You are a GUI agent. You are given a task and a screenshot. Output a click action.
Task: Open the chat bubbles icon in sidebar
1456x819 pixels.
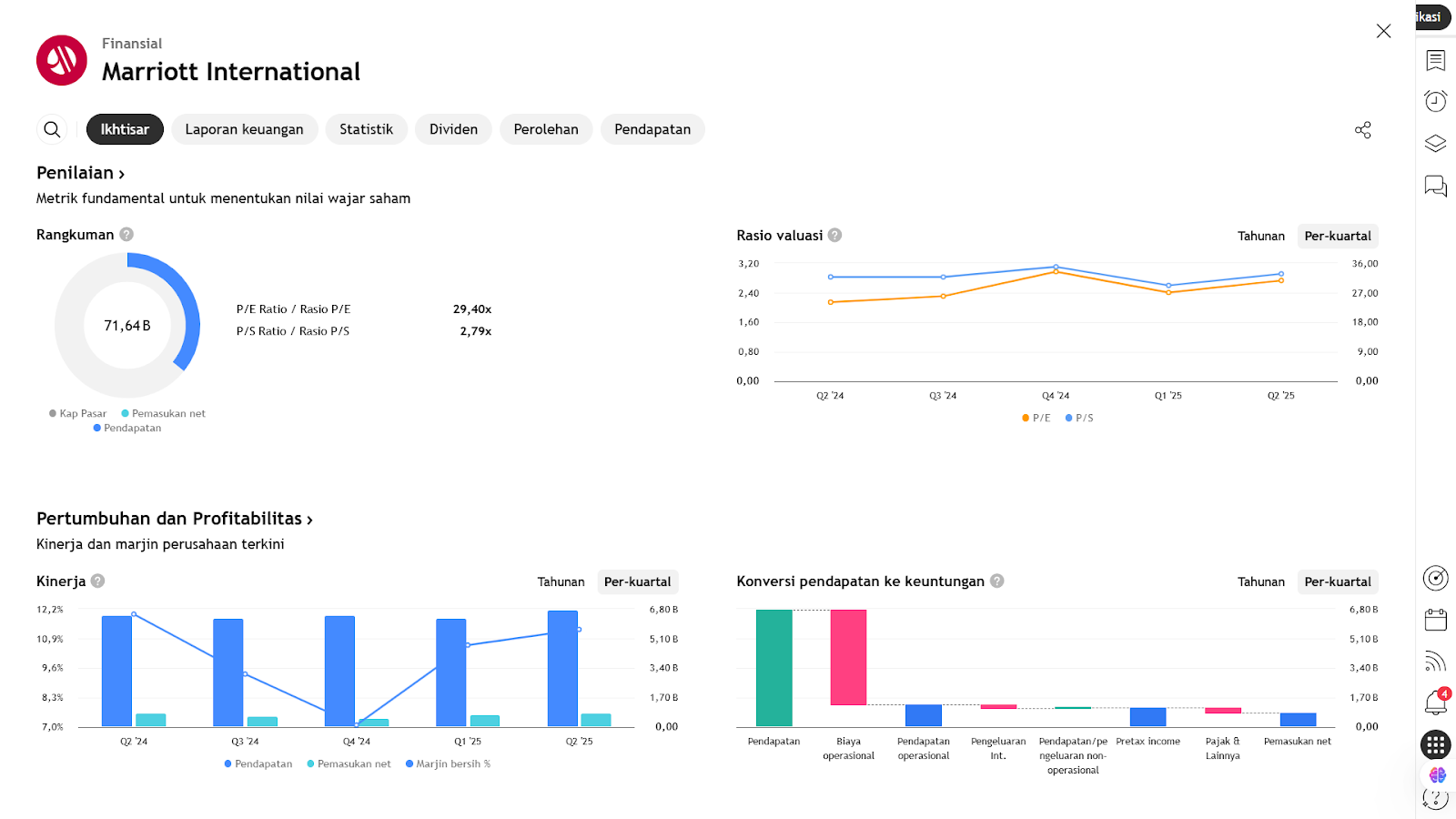coord(1435,187)
